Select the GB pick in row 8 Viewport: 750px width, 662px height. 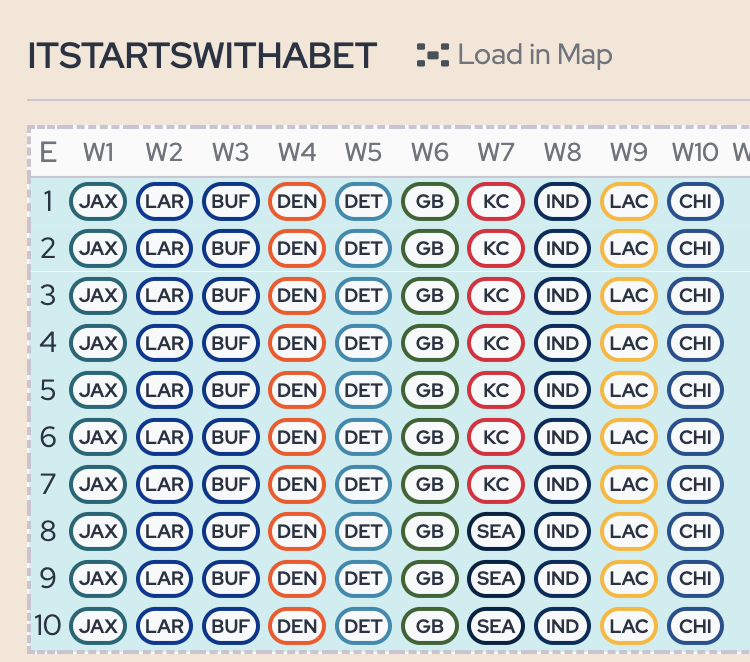tap(430, 531)
